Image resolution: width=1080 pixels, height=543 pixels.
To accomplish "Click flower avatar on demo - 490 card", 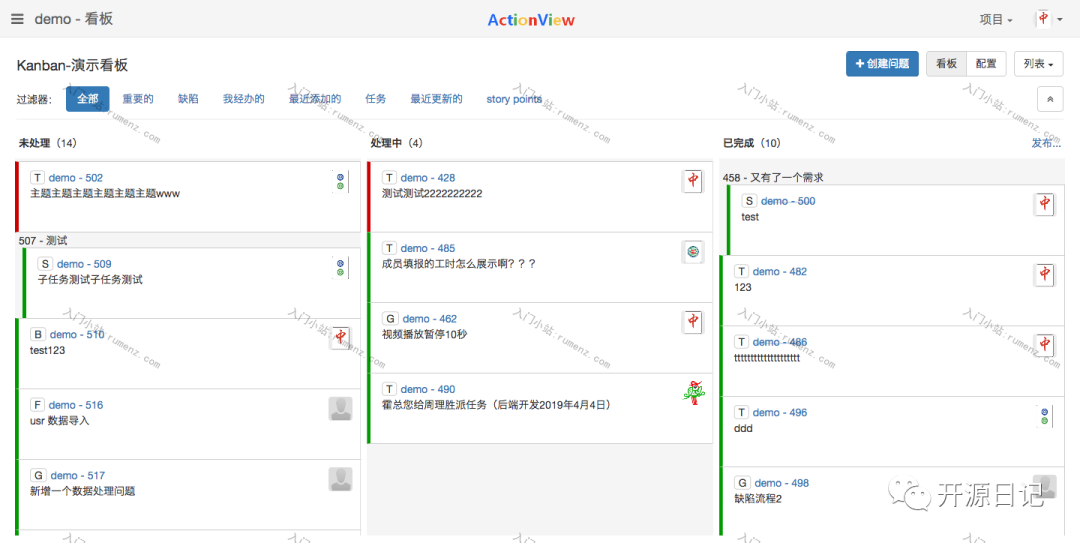I will click(x=693, y=393).
